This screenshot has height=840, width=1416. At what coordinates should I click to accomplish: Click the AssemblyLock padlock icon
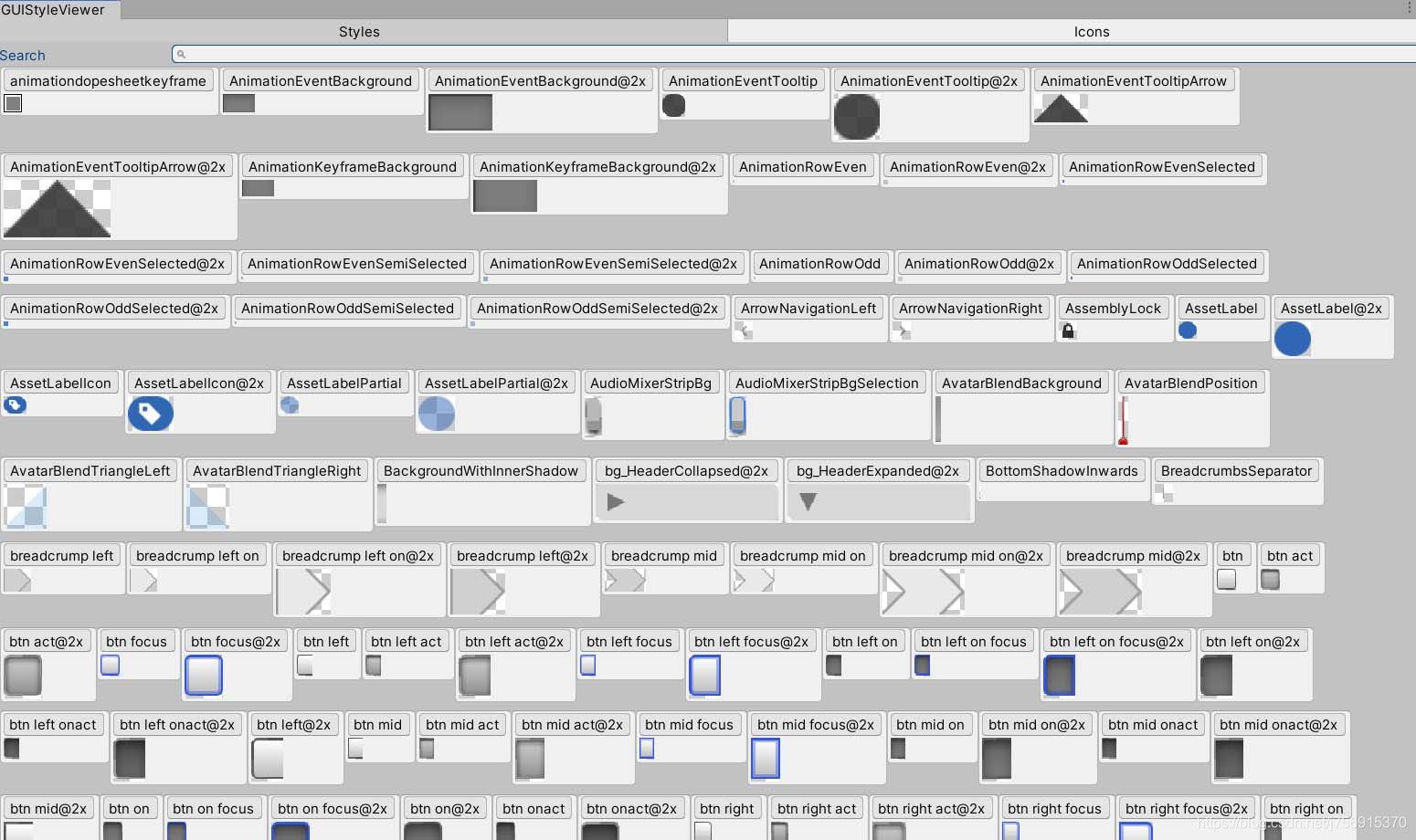point(1068,331)
